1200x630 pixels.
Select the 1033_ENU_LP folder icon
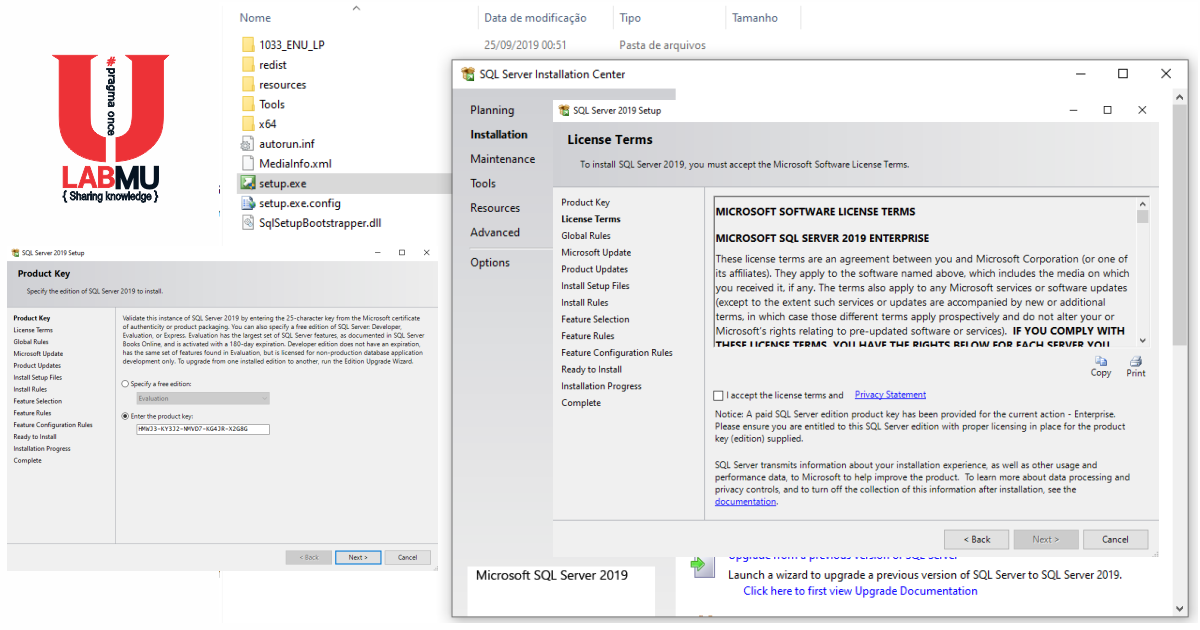249,45
